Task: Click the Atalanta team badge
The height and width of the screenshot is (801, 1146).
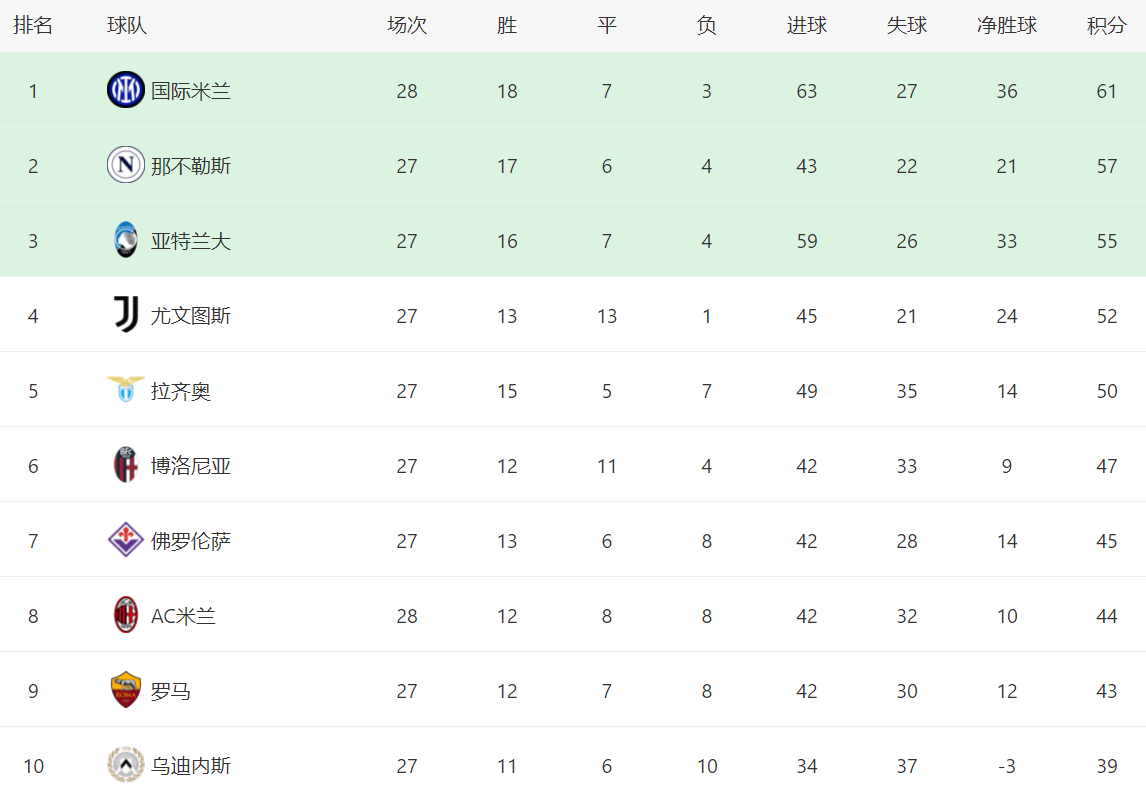Action: (126, 241)
